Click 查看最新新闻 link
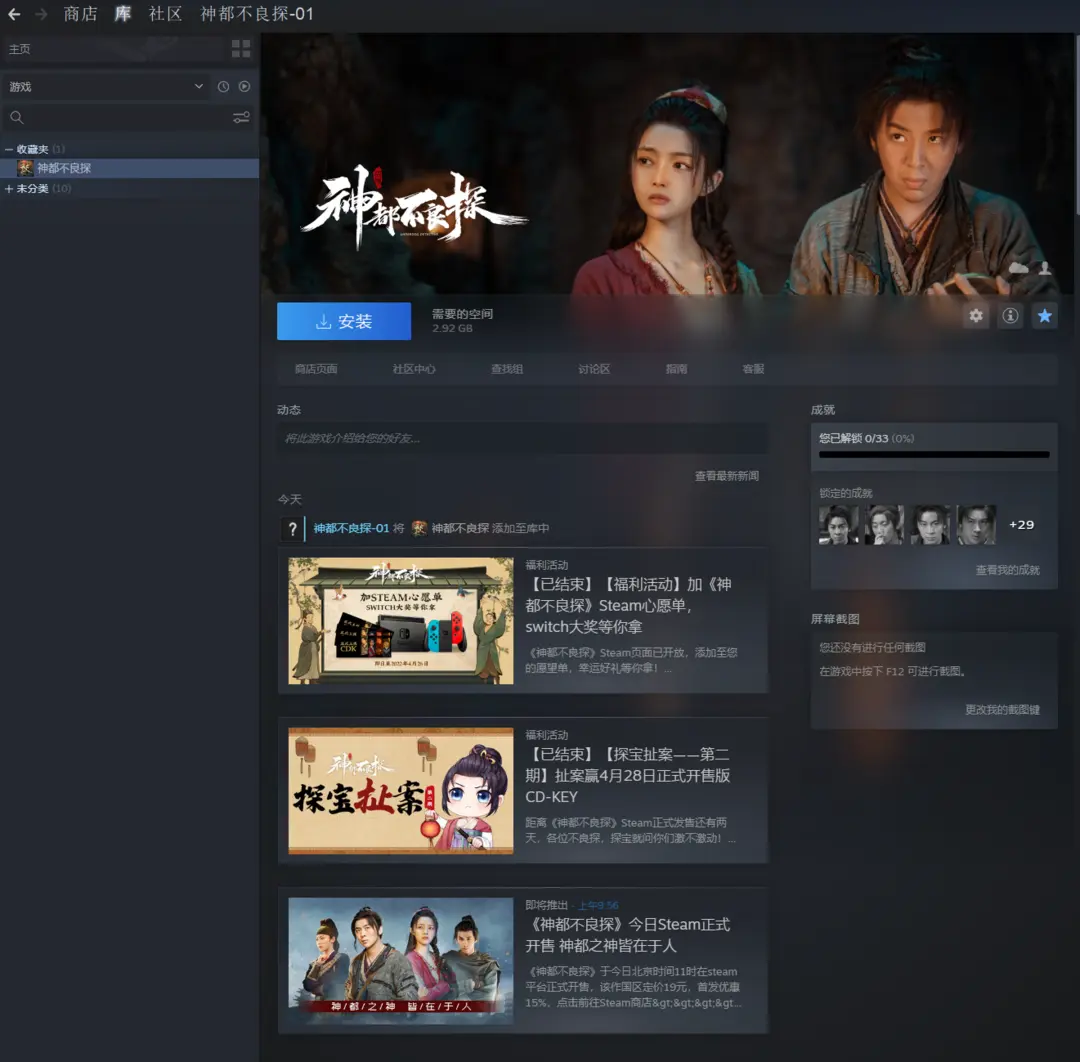Image resolution: width=1080 pixels, height=1062 pixels. pyautogui.click(x=727, y=476)
